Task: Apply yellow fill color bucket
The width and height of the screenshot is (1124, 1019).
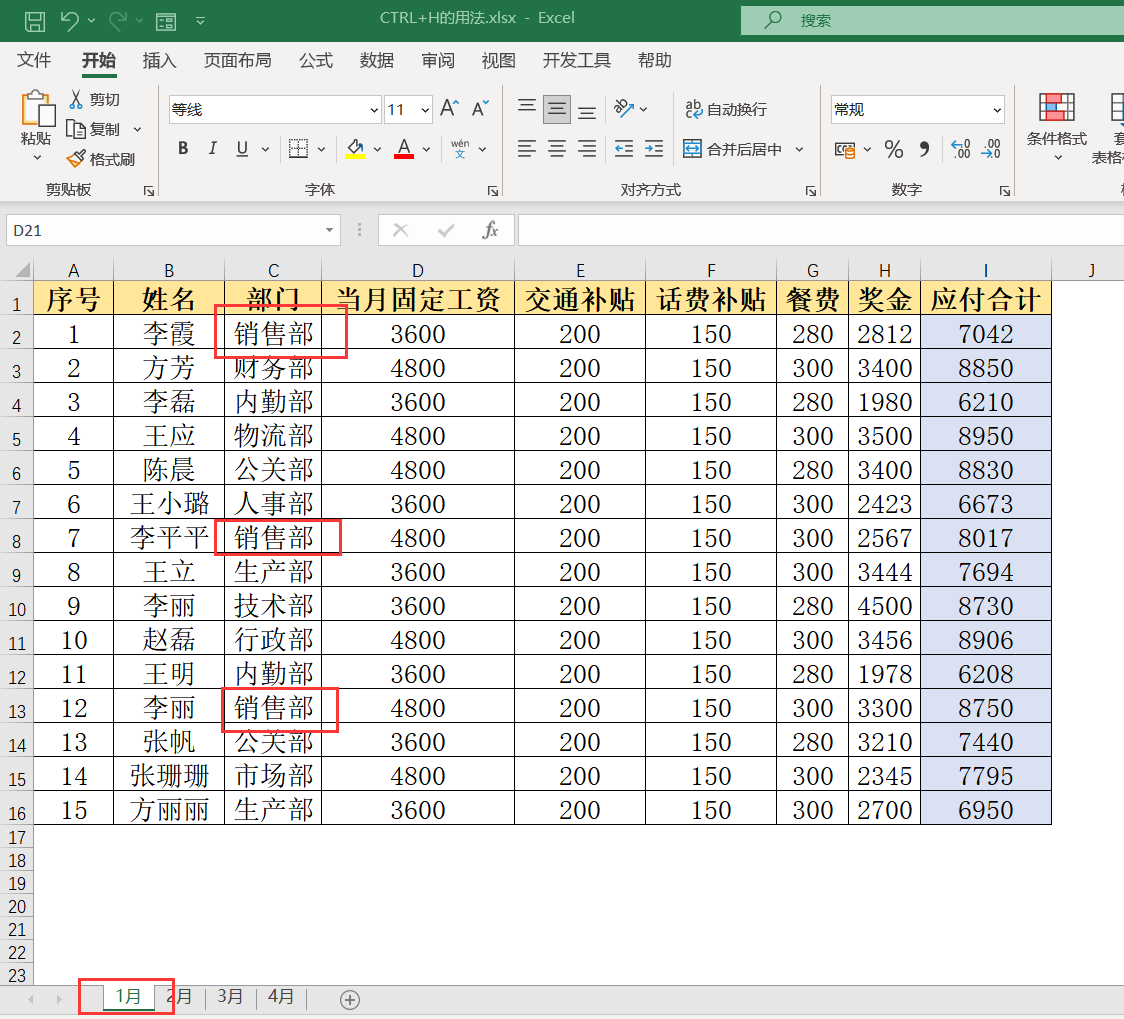Action: tap(355, 148)
